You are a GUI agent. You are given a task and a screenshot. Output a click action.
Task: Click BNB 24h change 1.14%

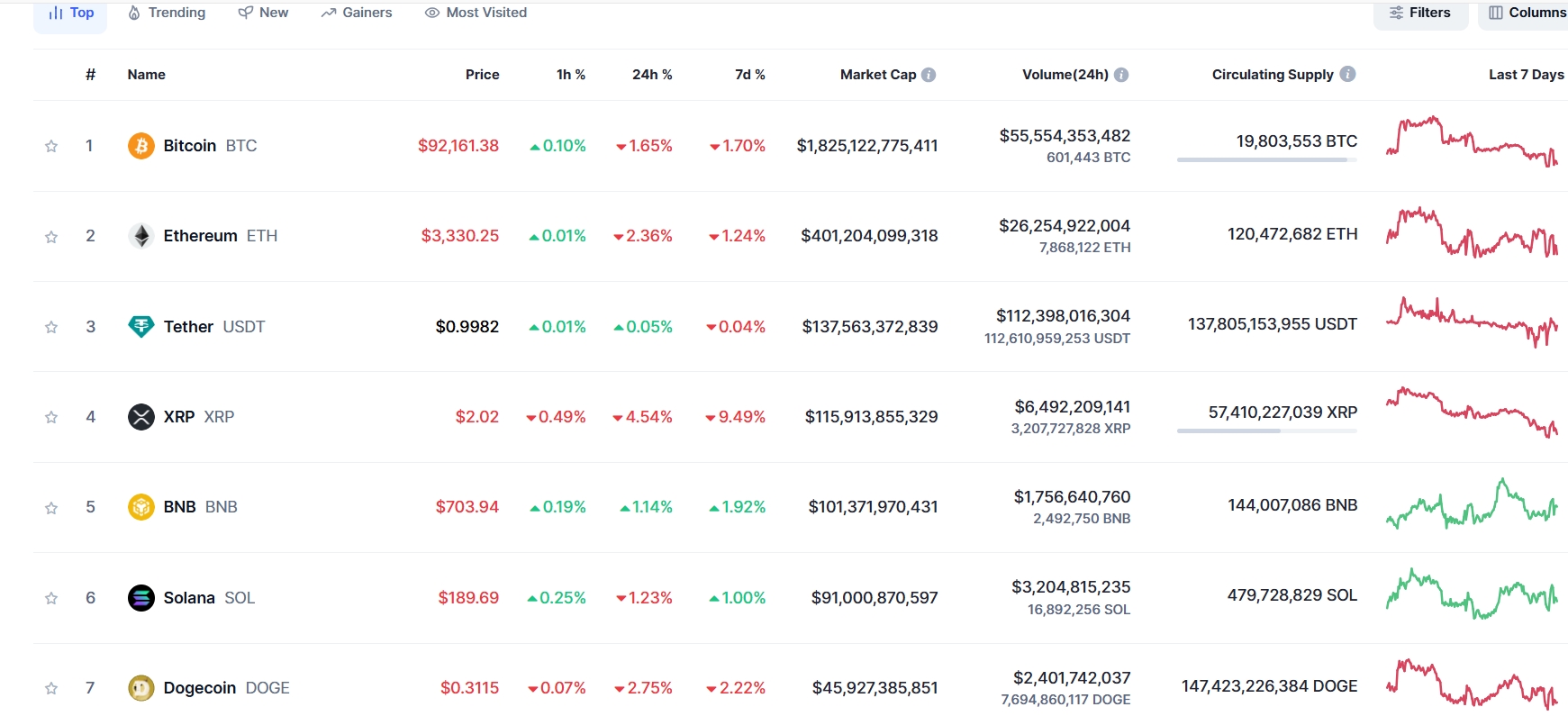point(646,507)
